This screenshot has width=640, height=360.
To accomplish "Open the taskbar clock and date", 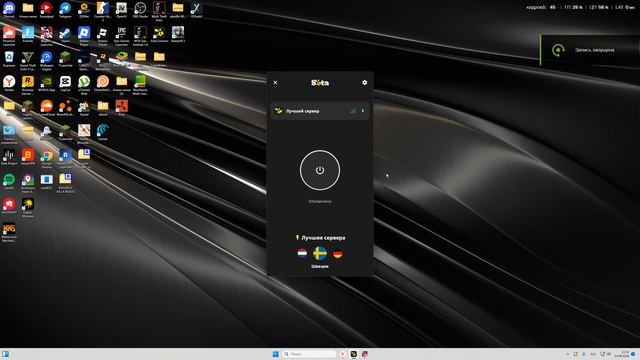I will (621, 354).
